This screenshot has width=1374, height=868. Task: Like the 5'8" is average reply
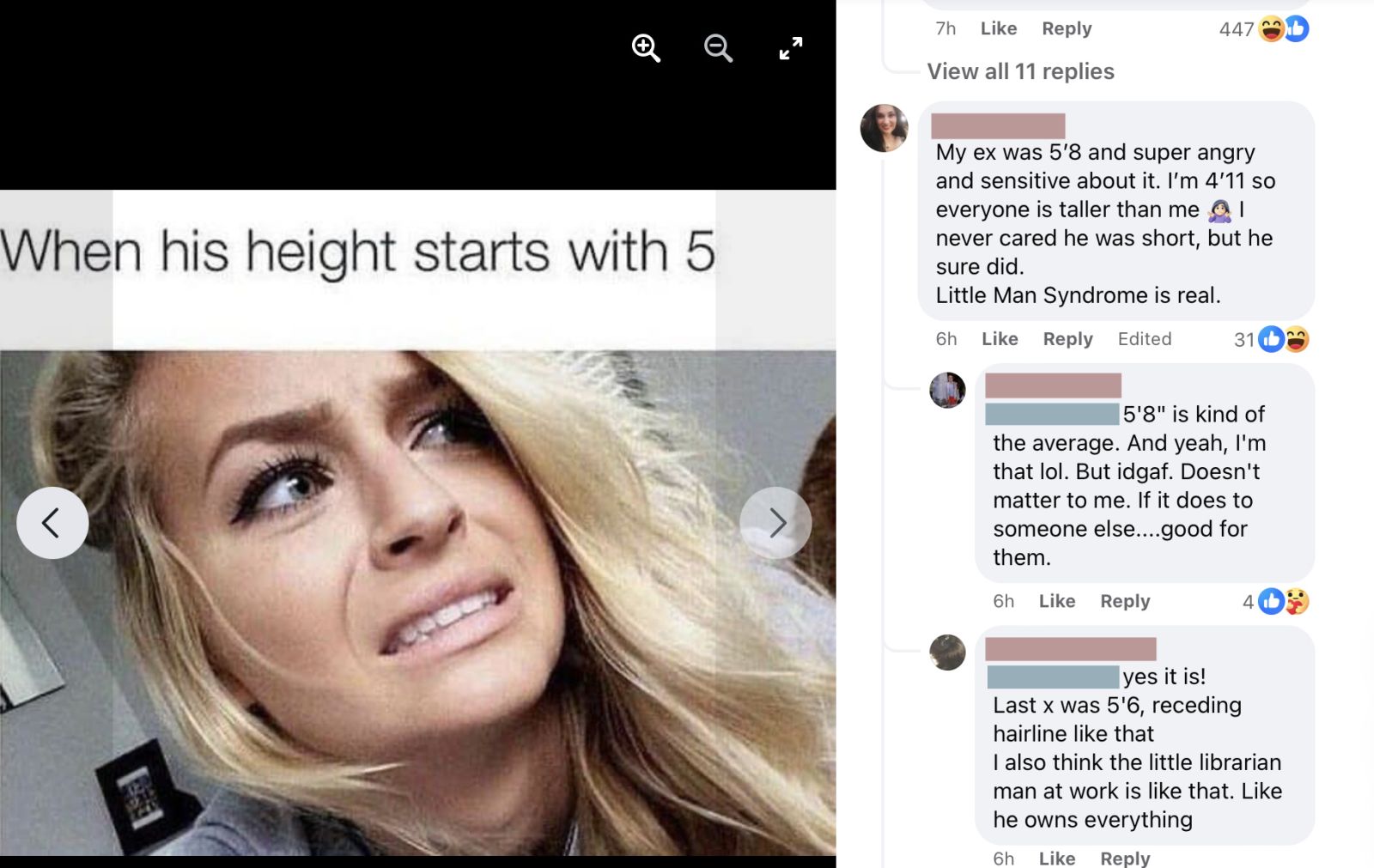click(x=1056, y=602)
